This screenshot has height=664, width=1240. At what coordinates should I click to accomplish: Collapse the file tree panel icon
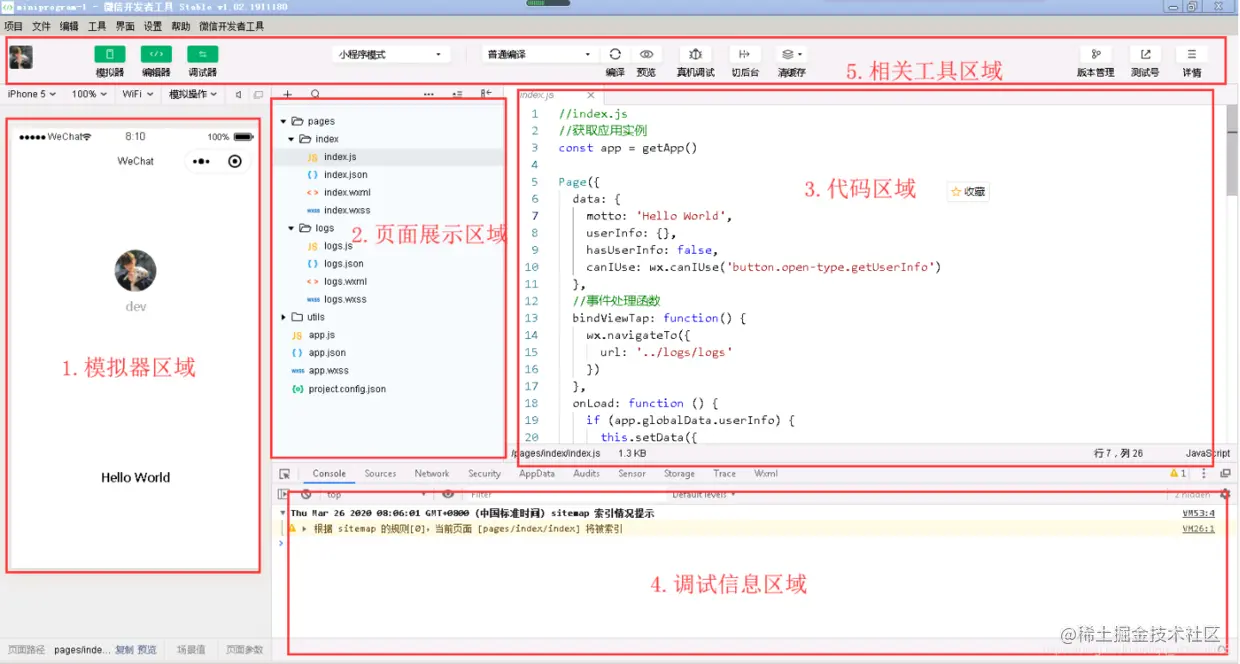(486, 94)
